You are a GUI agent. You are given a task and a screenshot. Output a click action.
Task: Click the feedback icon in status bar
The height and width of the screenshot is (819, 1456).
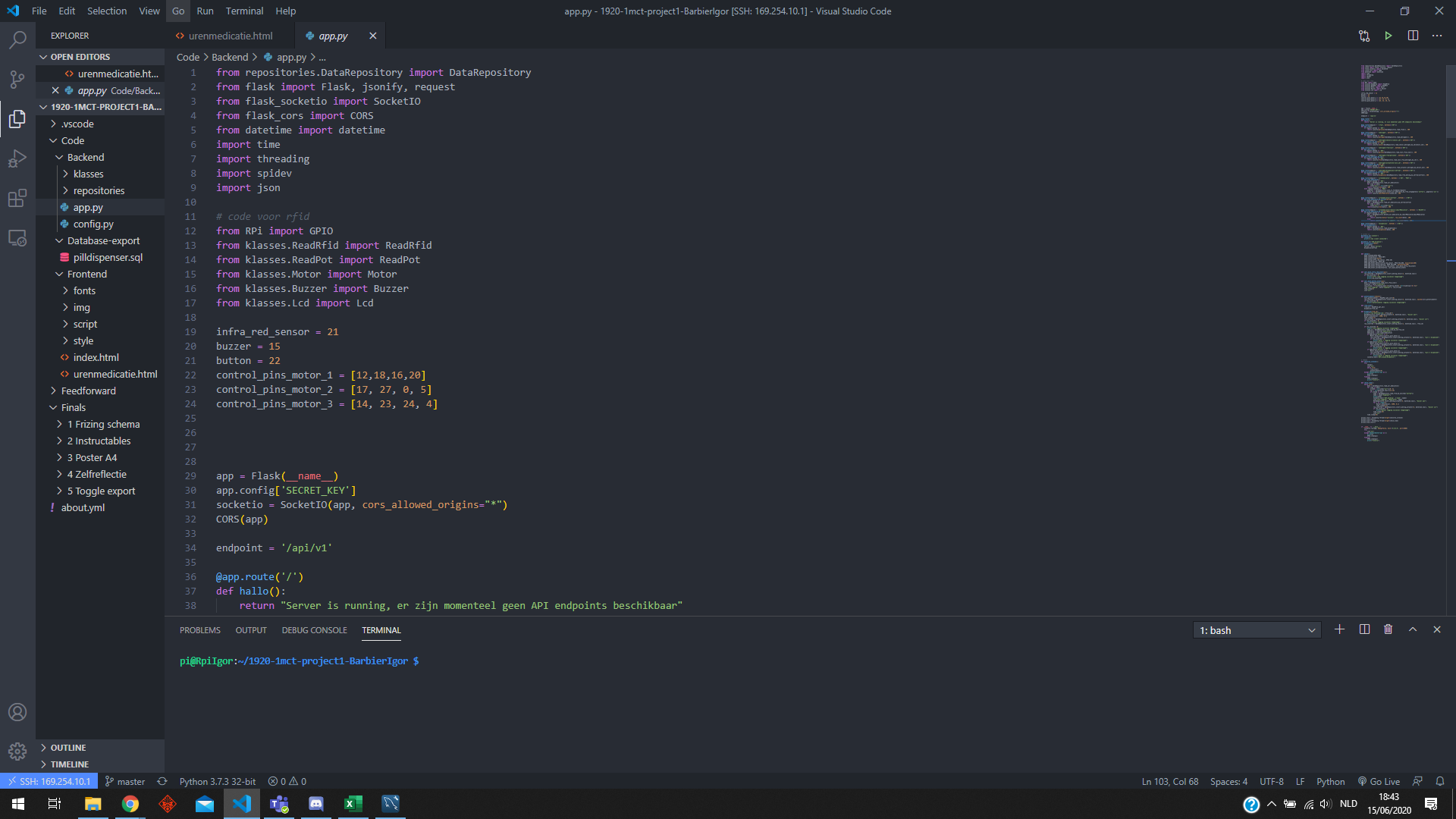[x=1417, y=781]
